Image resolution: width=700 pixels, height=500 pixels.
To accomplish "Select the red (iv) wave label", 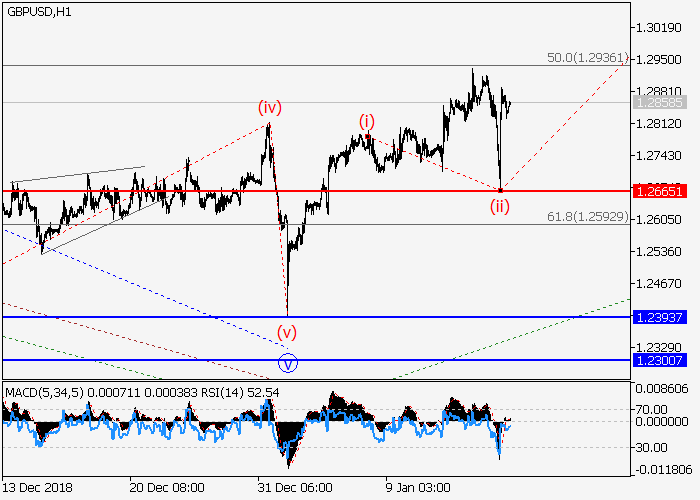I will coord(268,106).
